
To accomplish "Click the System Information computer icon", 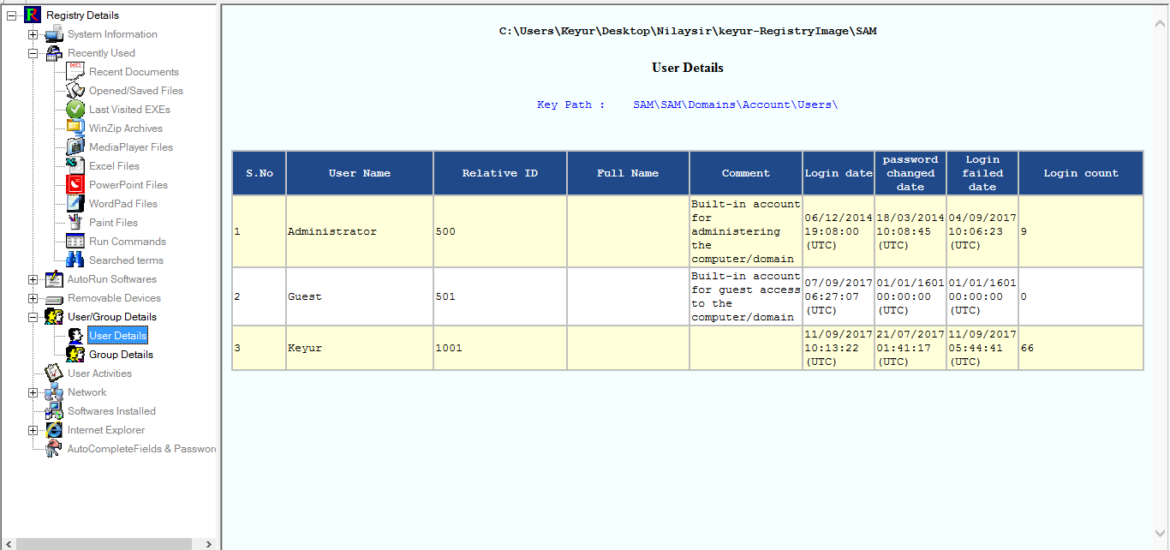I will [54, 34].
